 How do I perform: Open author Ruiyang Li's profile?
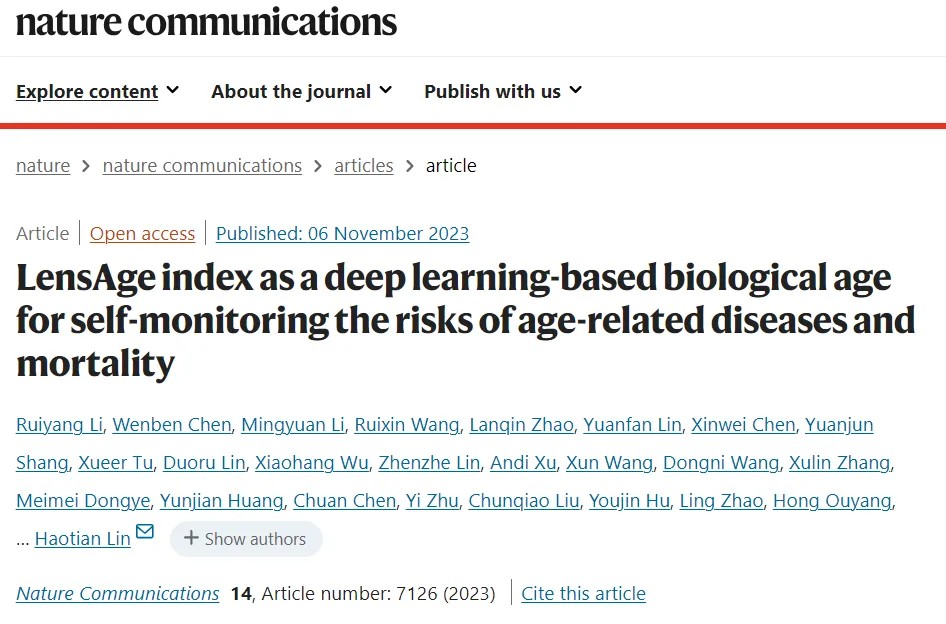pyautogui.click(x=59, y=425)
